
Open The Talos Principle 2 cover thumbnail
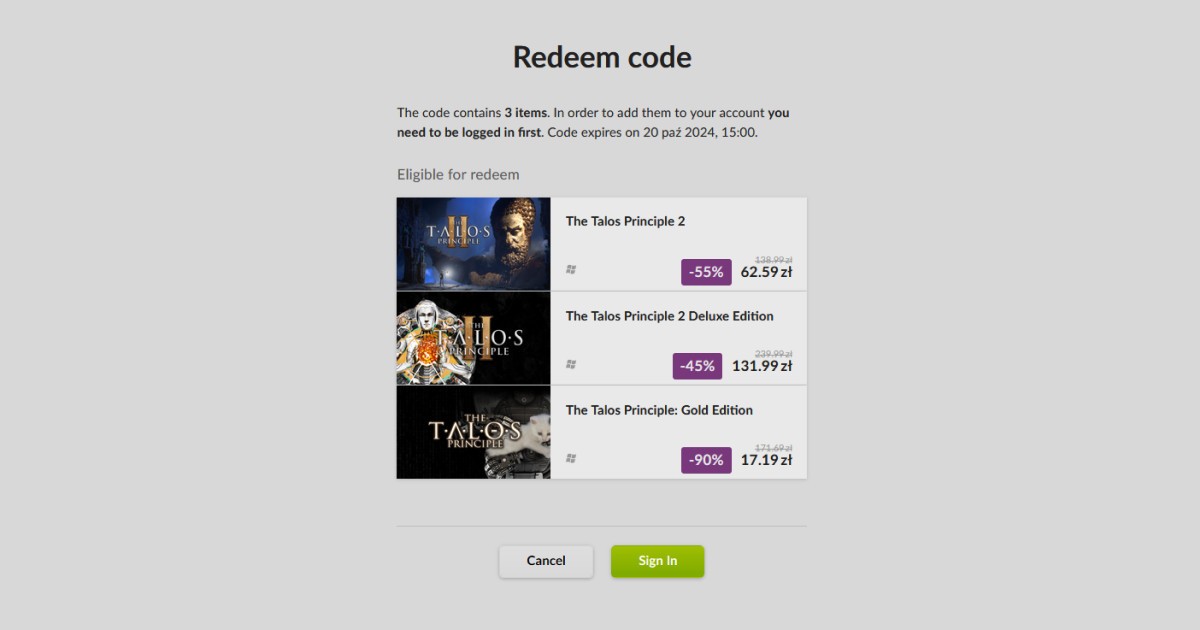[x=474, y=244]
